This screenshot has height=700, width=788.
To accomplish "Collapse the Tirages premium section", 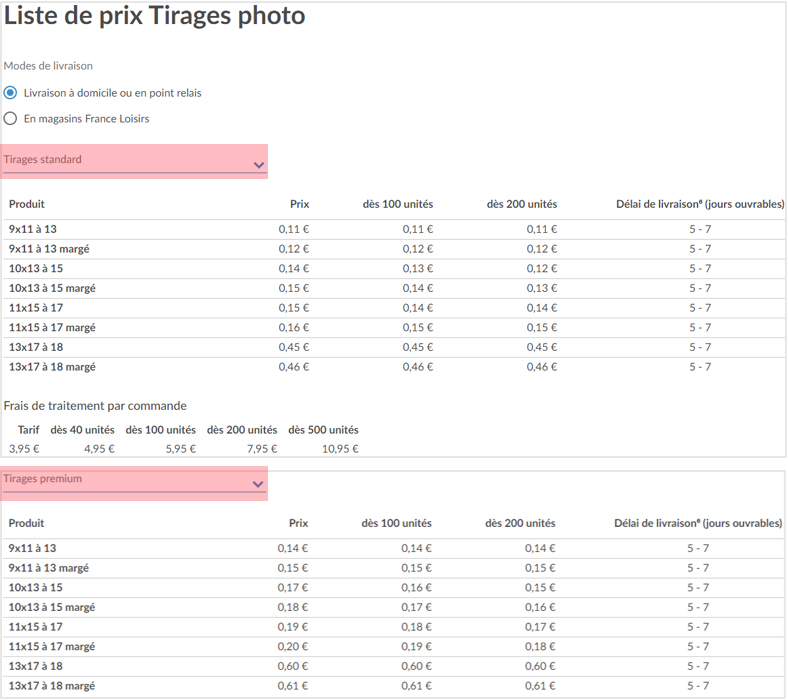I will [x=134, y=483].
